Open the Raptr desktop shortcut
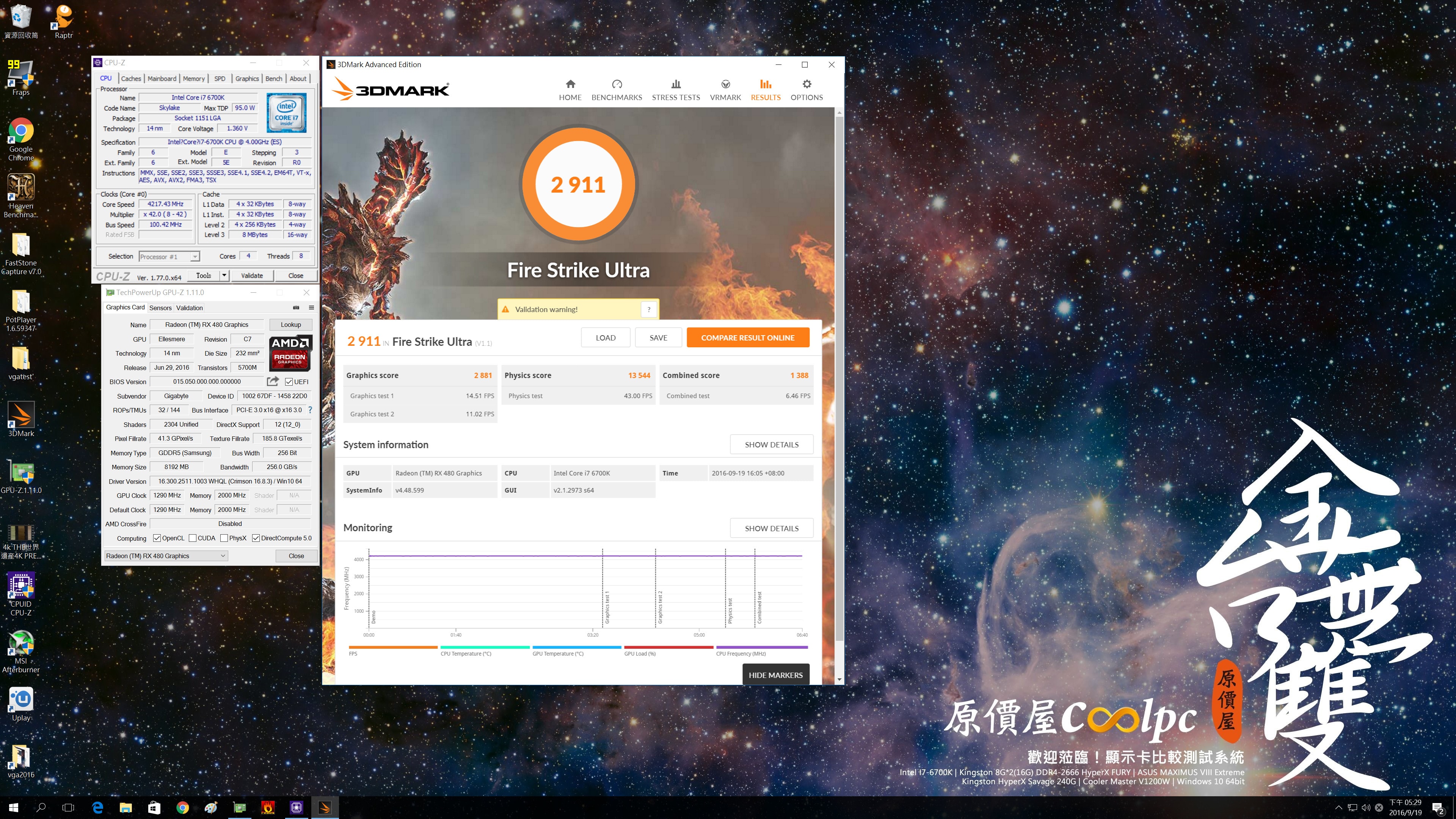Image resolution: width=1456 pixels, height=819 pixels. click(x=63, y=22)
